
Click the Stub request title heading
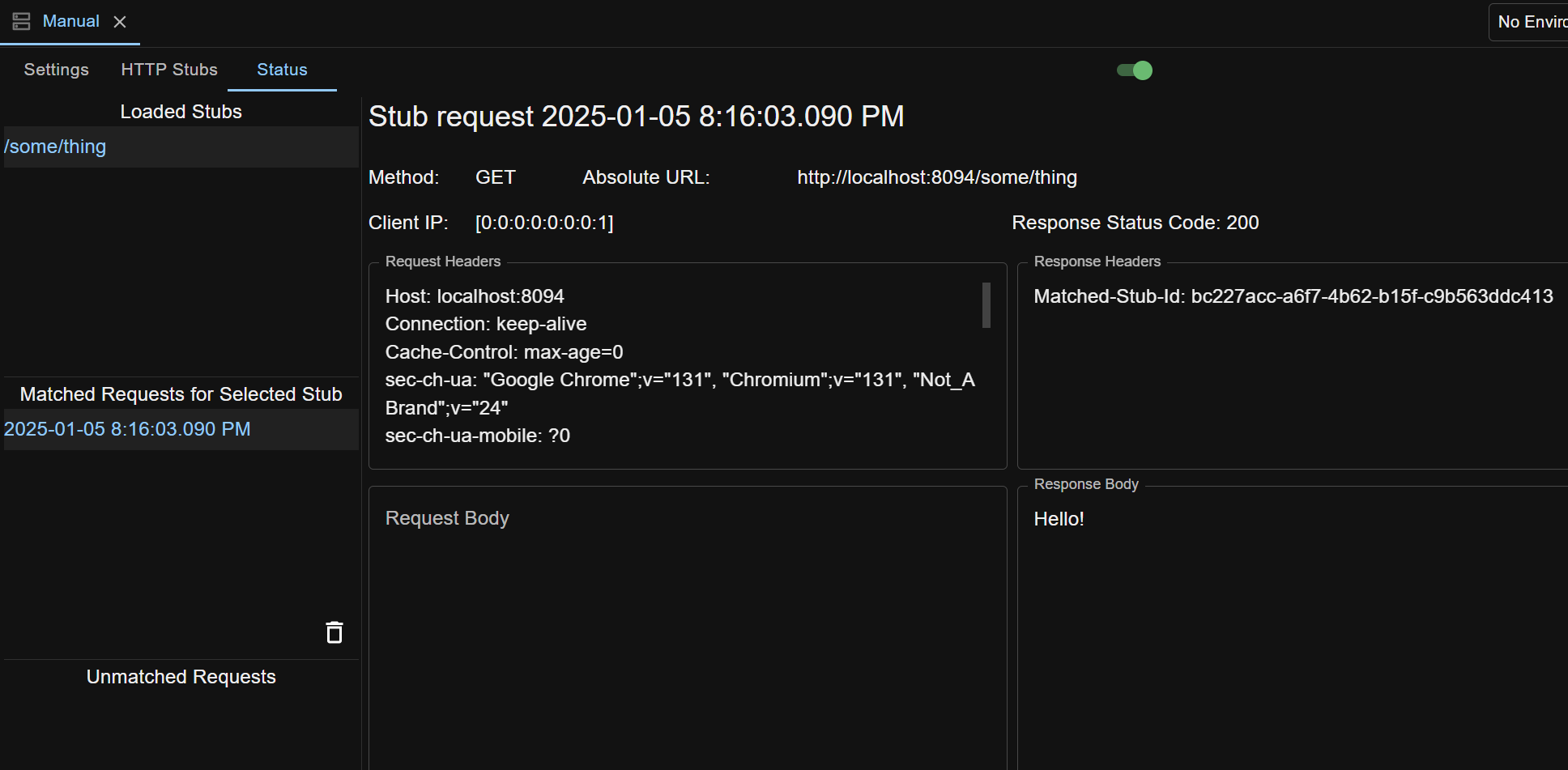tap(637, 117)
